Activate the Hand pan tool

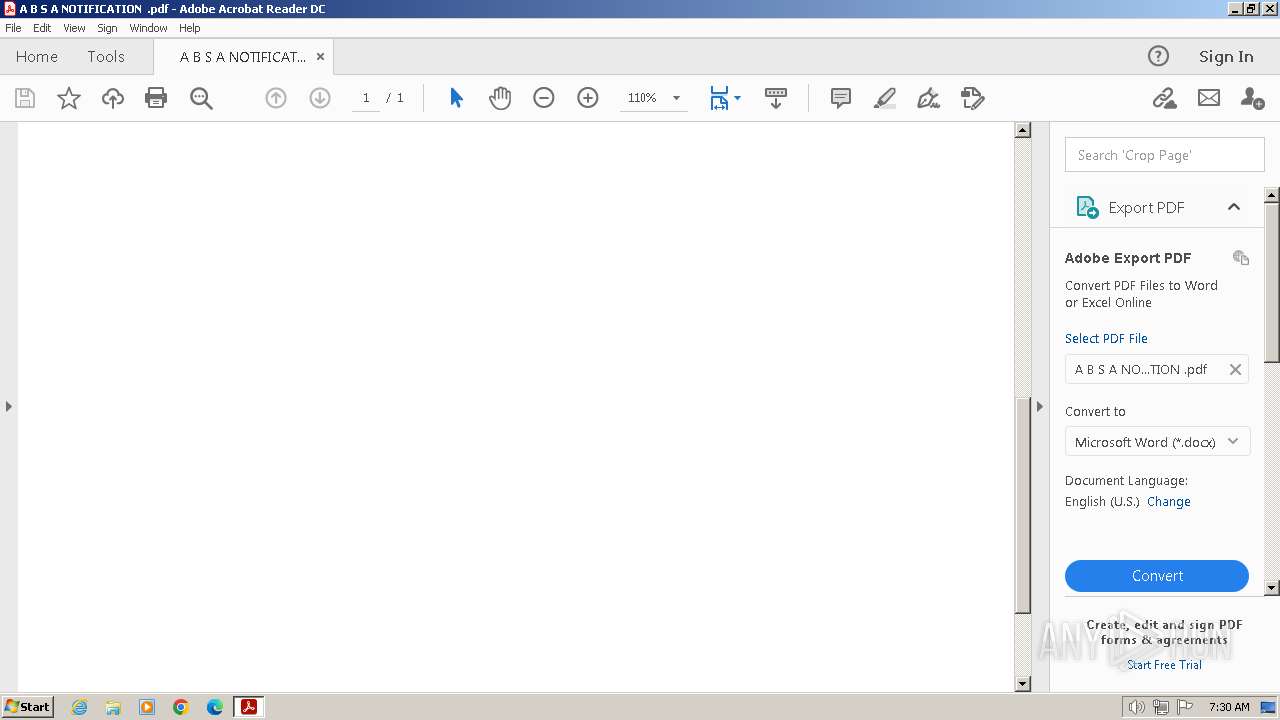[x=500, y=98]
